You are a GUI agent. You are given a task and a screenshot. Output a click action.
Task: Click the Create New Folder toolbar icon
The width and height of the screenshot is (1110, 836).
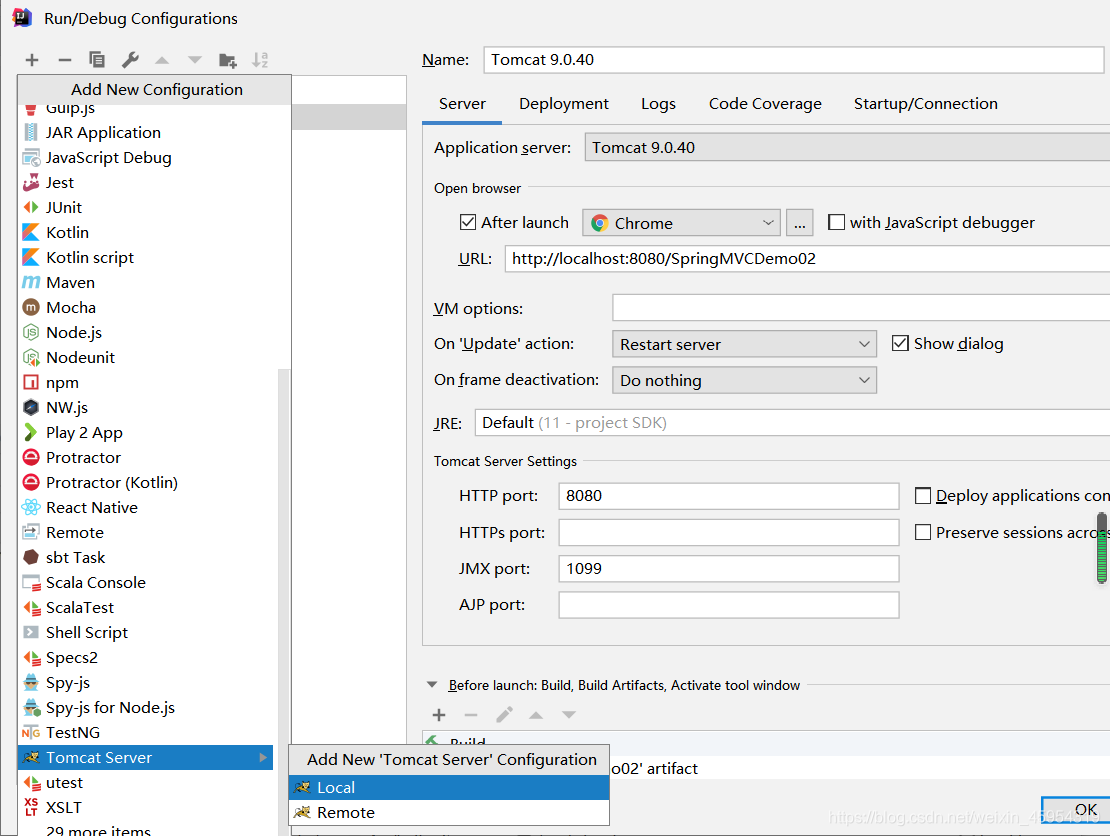pyautogui.click(x=227, y=60)
